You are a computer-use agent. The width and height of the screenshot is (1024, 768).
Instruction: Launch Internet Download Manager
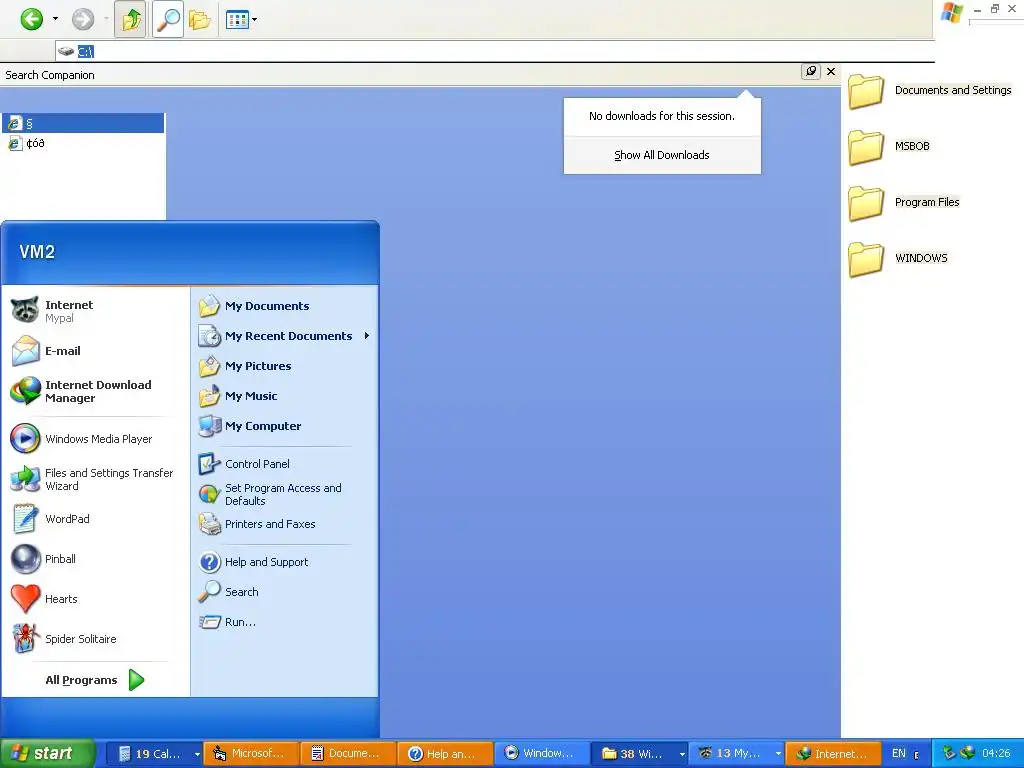(95, 391)
